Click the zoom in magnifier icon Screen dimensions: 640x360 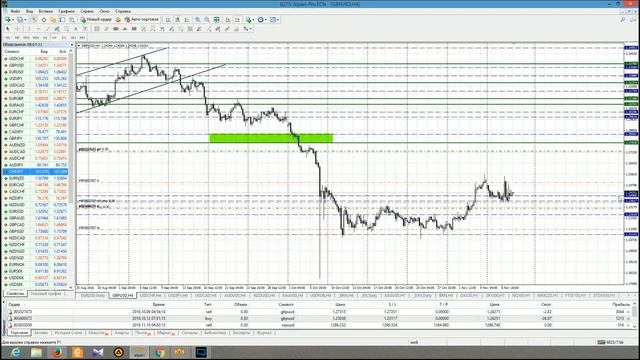198,20
